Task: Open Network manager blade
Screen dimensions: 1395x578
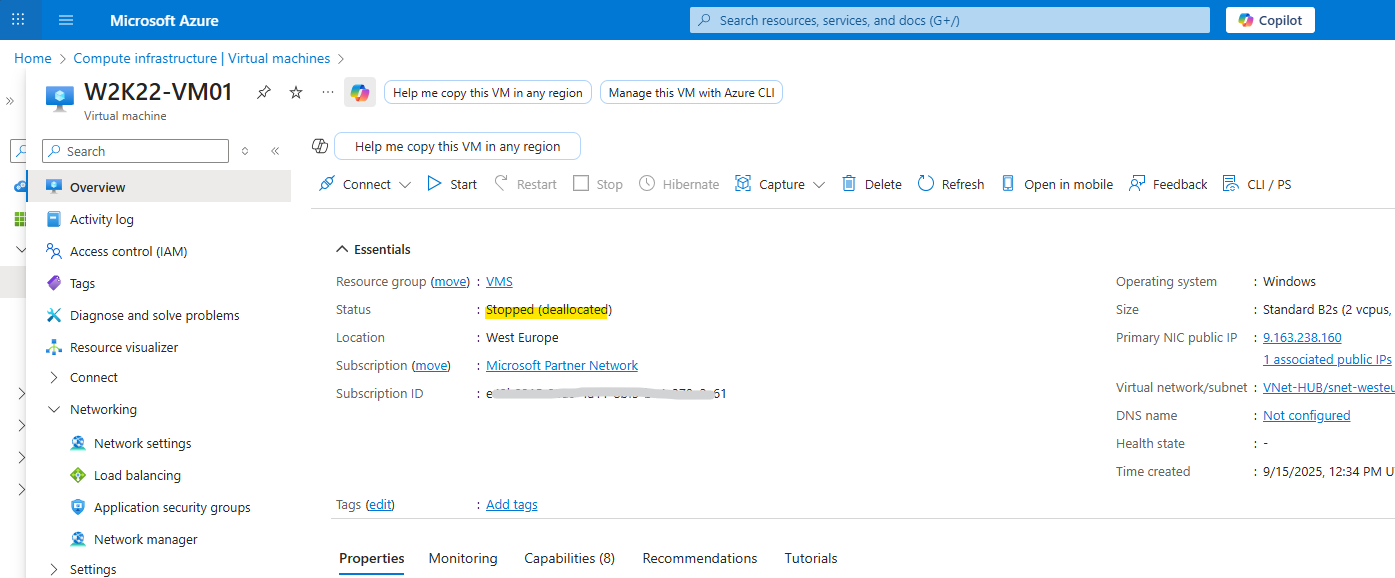Action: click(146, 539)
